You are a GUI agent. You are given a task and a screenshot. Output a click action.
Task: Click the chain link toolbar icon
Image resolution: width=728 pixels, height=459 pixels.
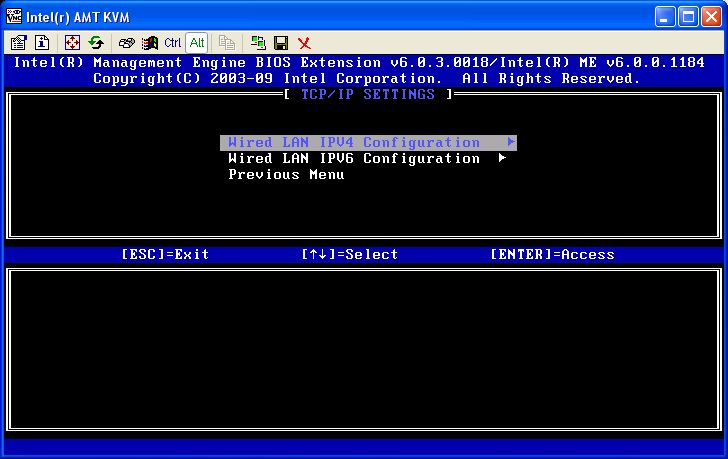click(126, 43)
